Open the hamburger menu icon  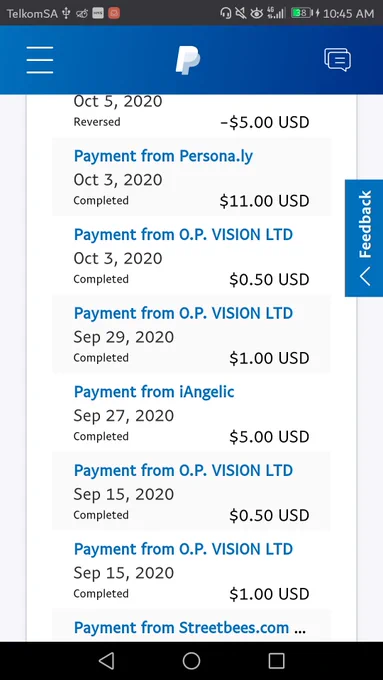39,60
